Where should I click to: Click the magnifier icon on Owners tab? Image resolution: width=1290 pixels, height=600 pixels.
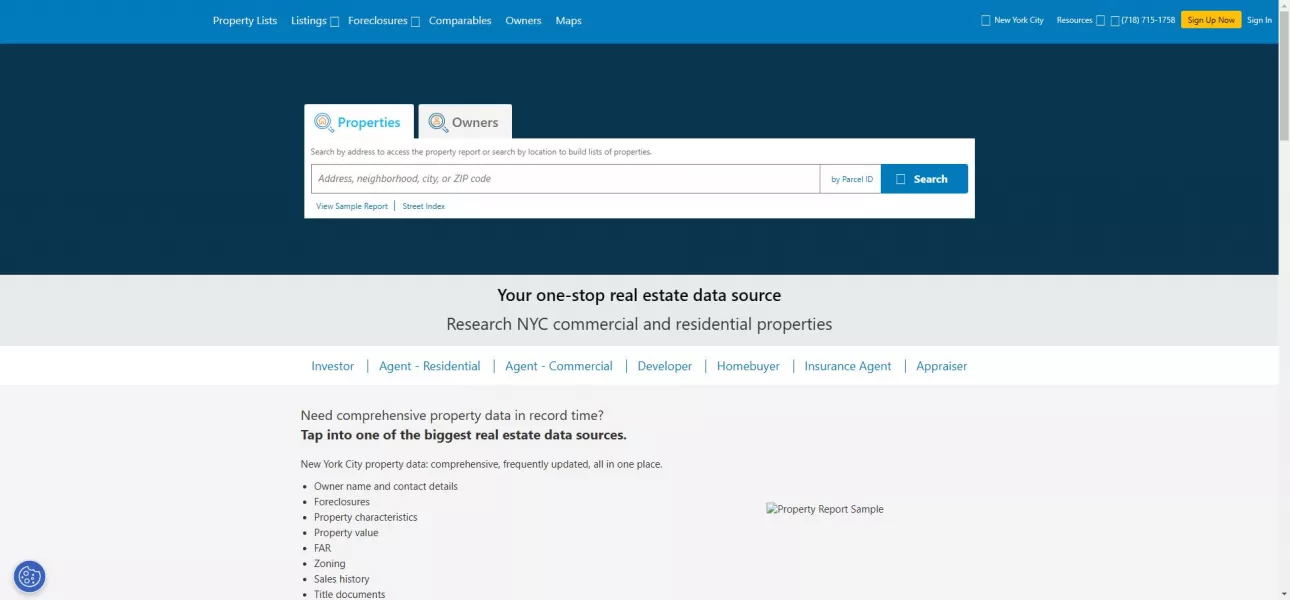[x=438, y=122]
